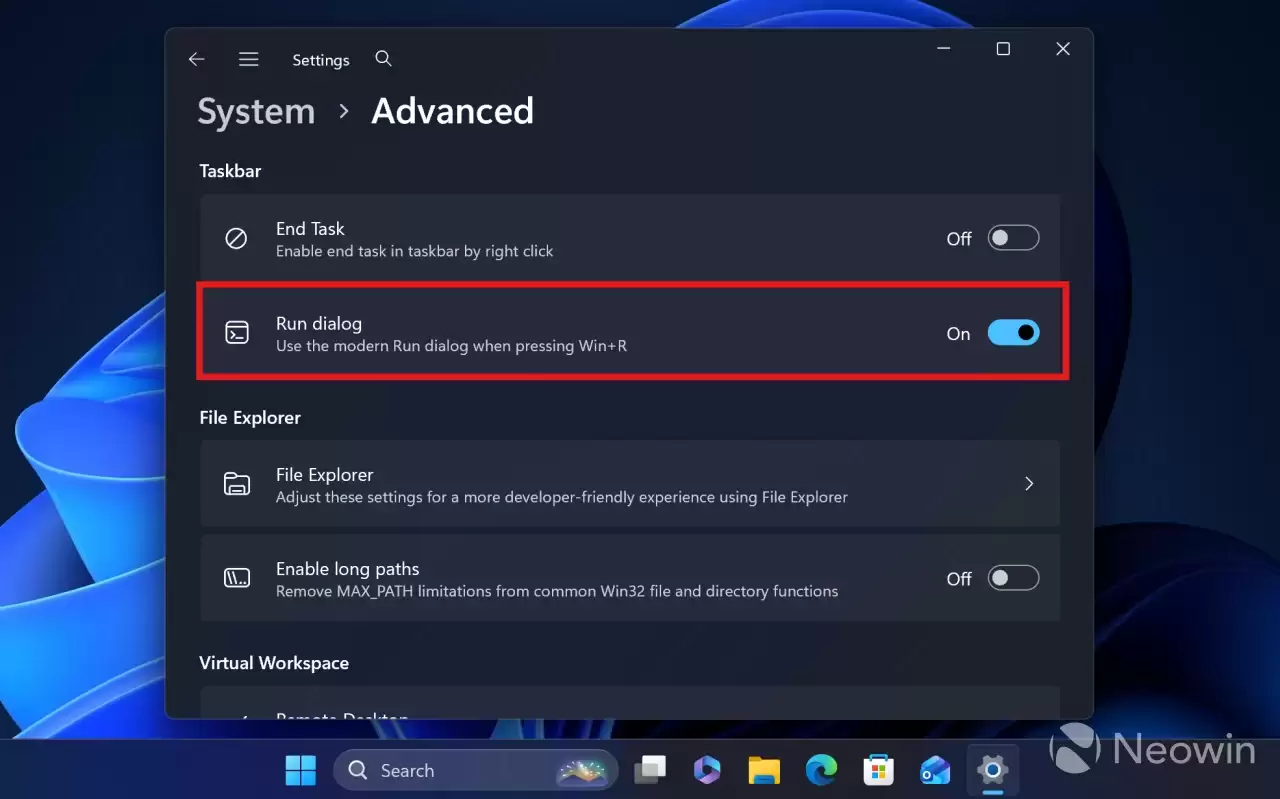Screen dimensions: 1280x799
Task: Open the Settings navigation menu
Action: pos(248,59)
